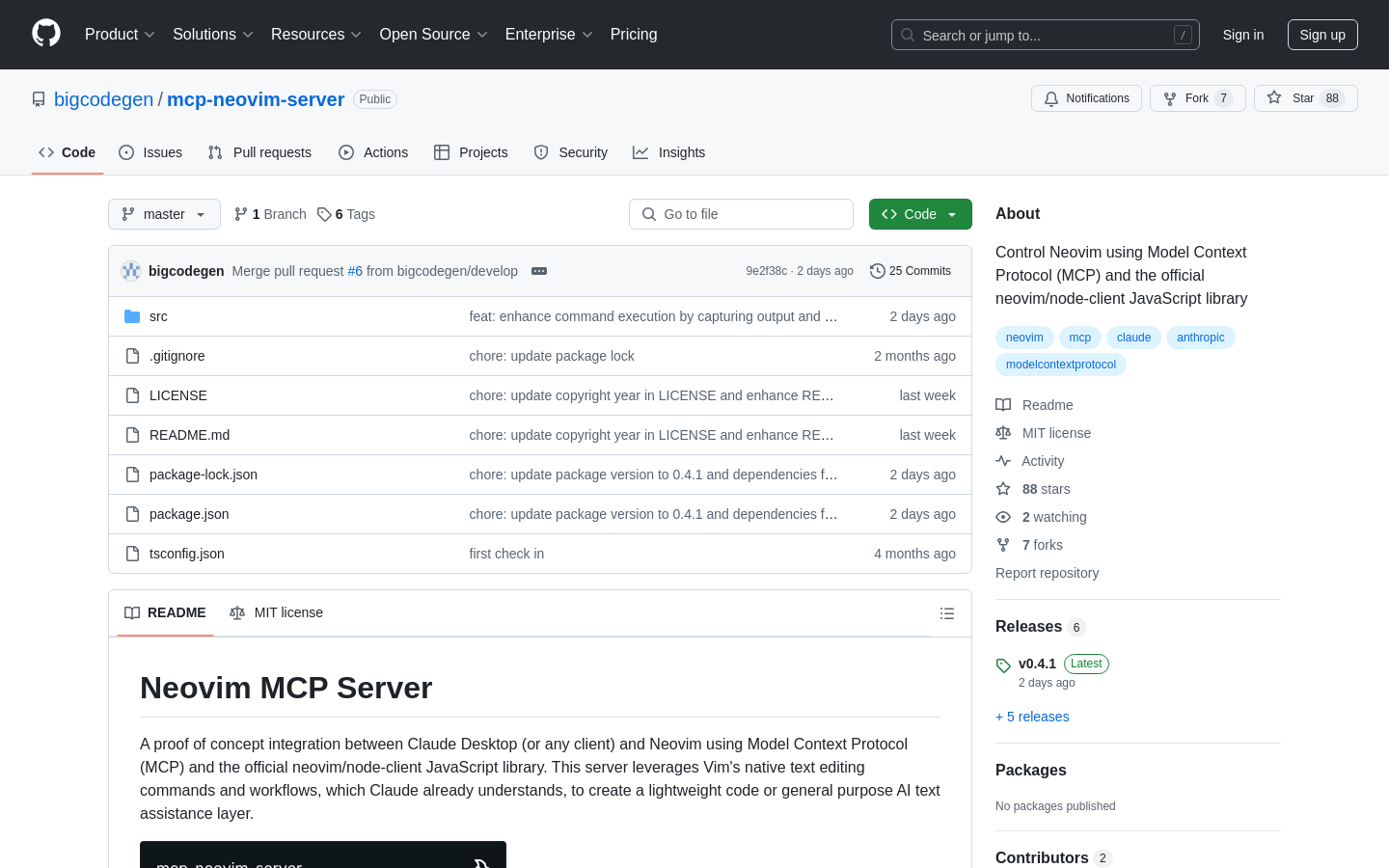Open the tsconfig.json file

click(187, 554)
